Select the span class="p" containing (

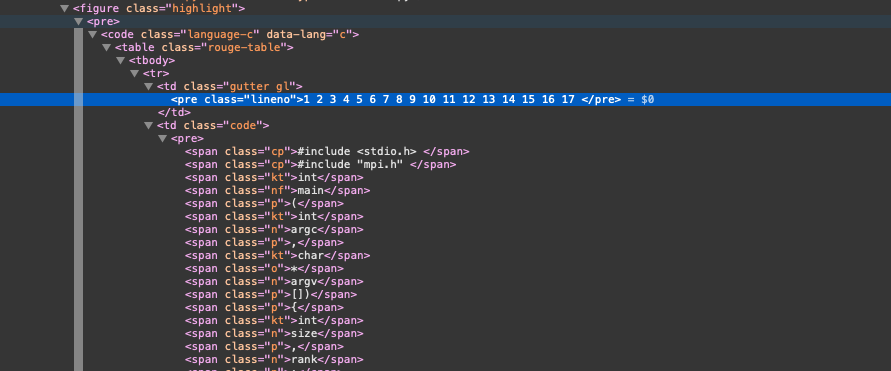265,203
